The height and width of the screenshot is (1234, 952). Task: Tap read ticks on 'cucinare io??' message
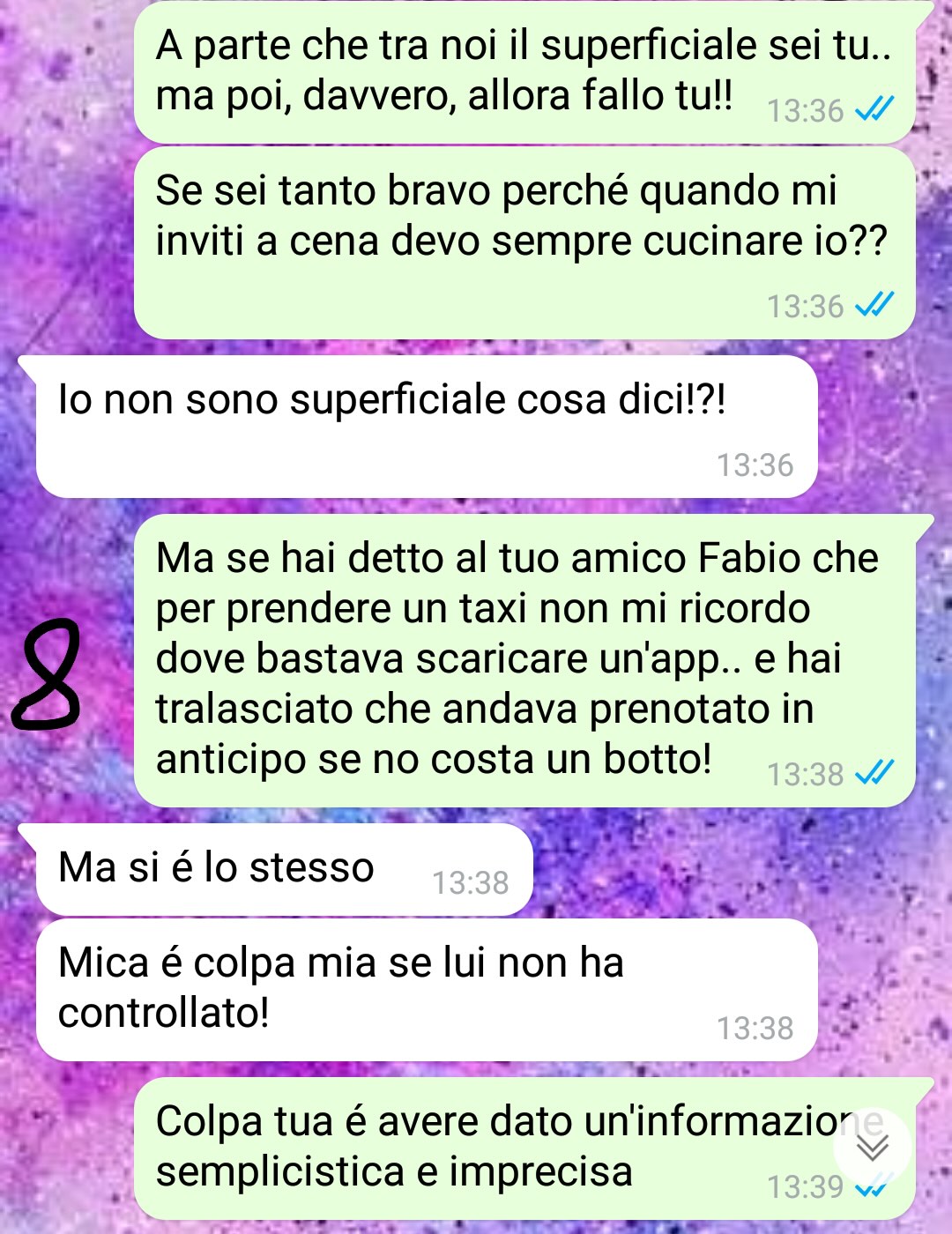[x=875, y=305]
